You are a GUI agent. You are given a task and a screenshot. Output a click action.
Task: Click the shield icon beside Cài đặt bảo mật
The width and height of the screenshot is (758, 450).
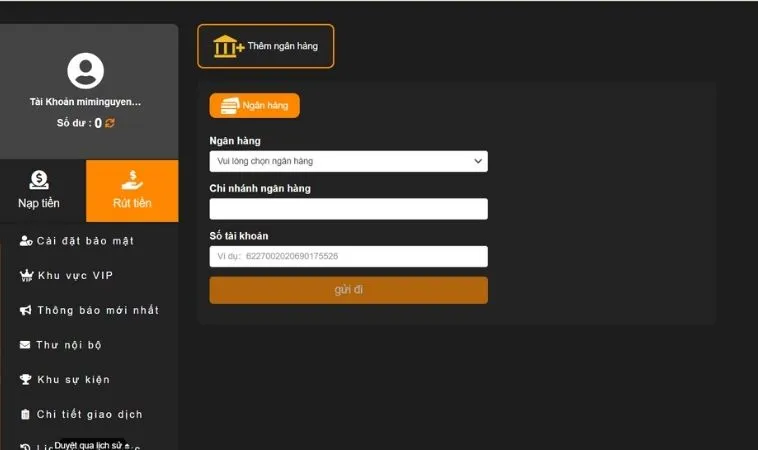click(x=26, y=241)
